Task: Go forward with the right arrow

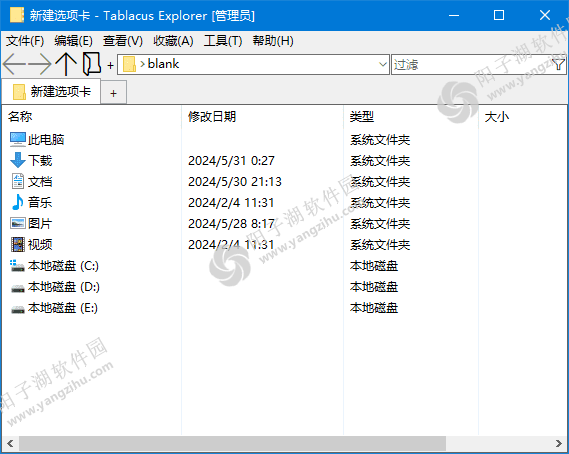Action: pyautogui.click(x=40, y=64)
